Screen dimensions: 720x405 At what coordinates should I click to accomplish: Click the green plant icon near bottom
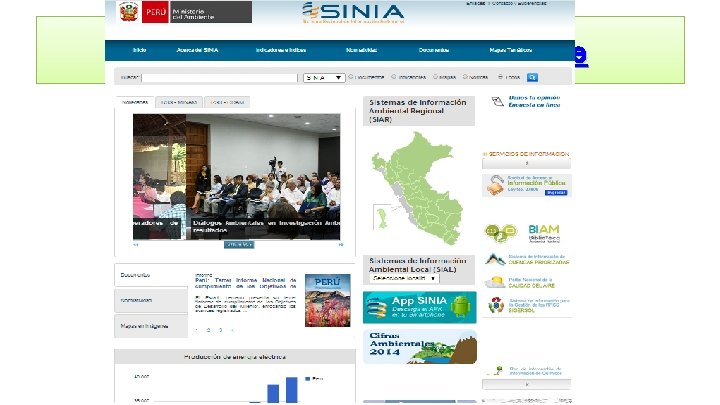point(496,370)
